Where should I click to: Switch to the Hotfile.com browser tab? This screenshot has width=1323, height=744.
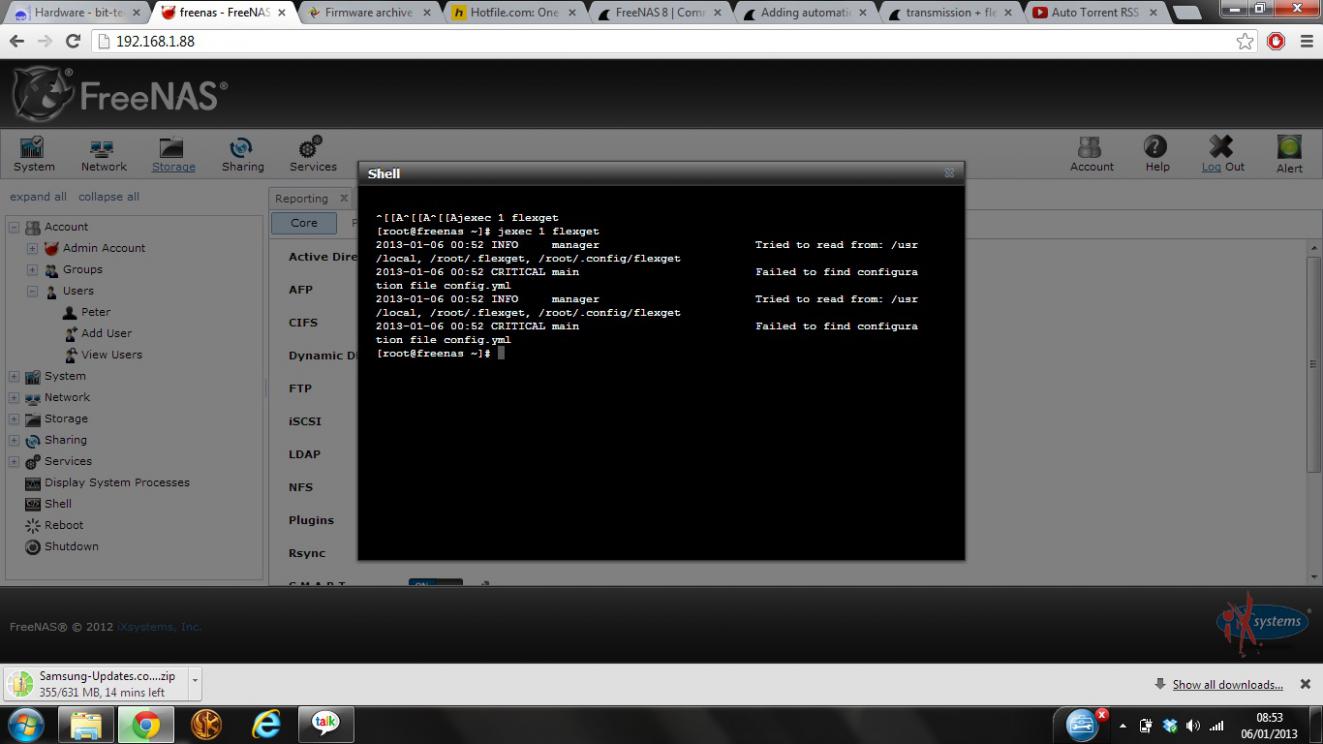coord(514,13)
